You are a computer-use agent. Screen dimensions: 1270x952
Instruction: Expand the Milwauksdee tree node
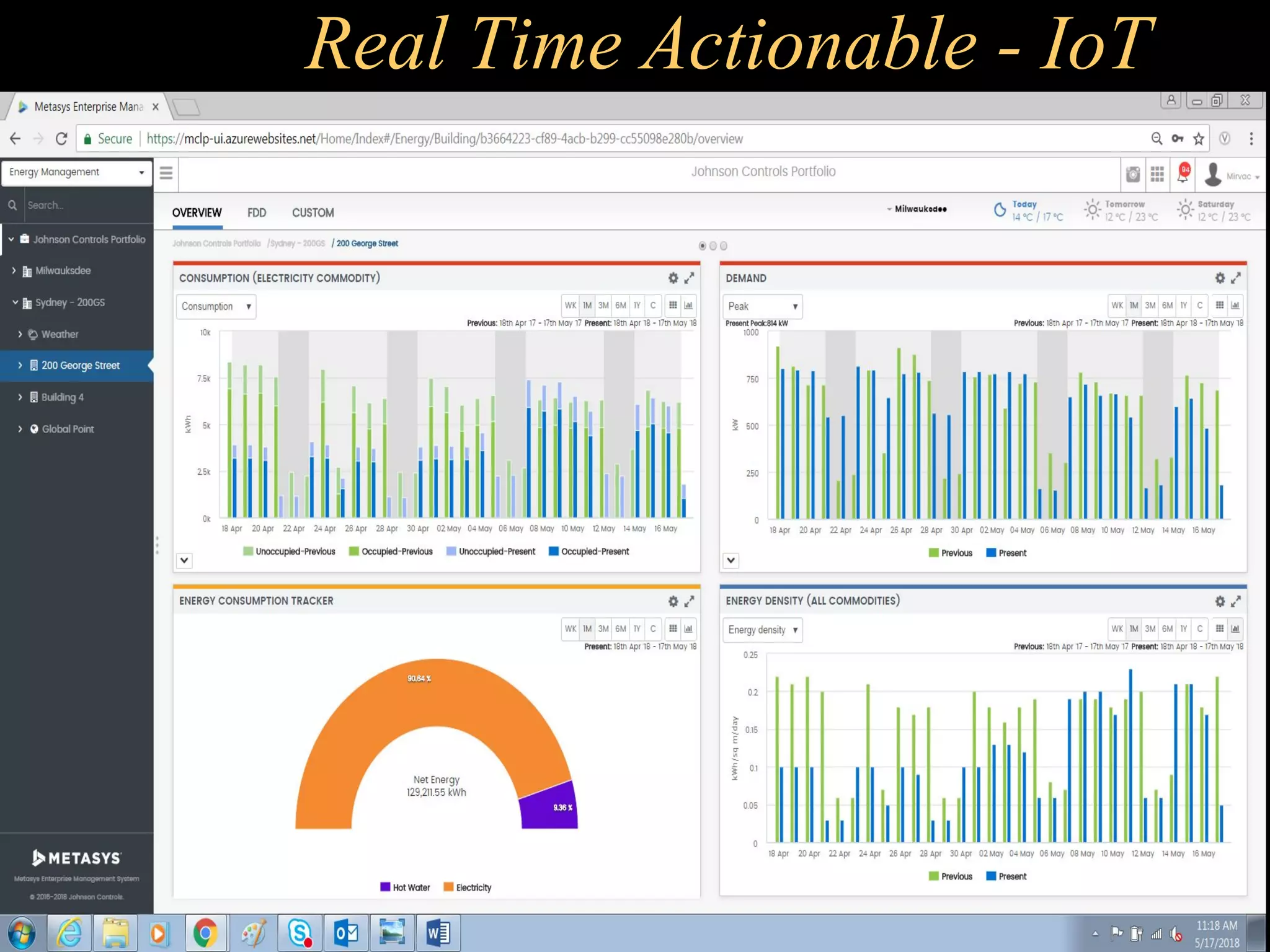(x=14, y=270)
